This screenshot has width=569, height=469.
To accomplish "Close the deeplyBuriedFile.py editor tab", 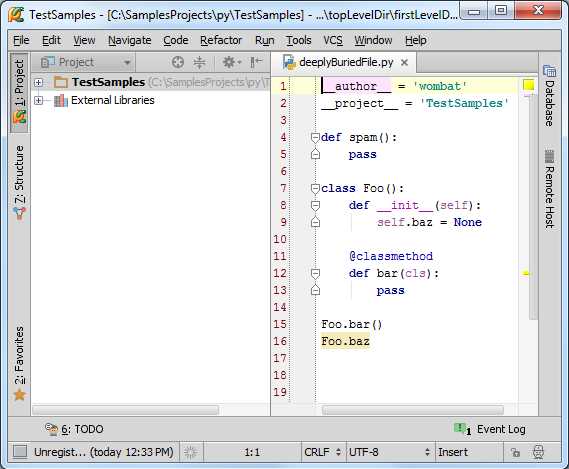I will [x=404, y=63].
